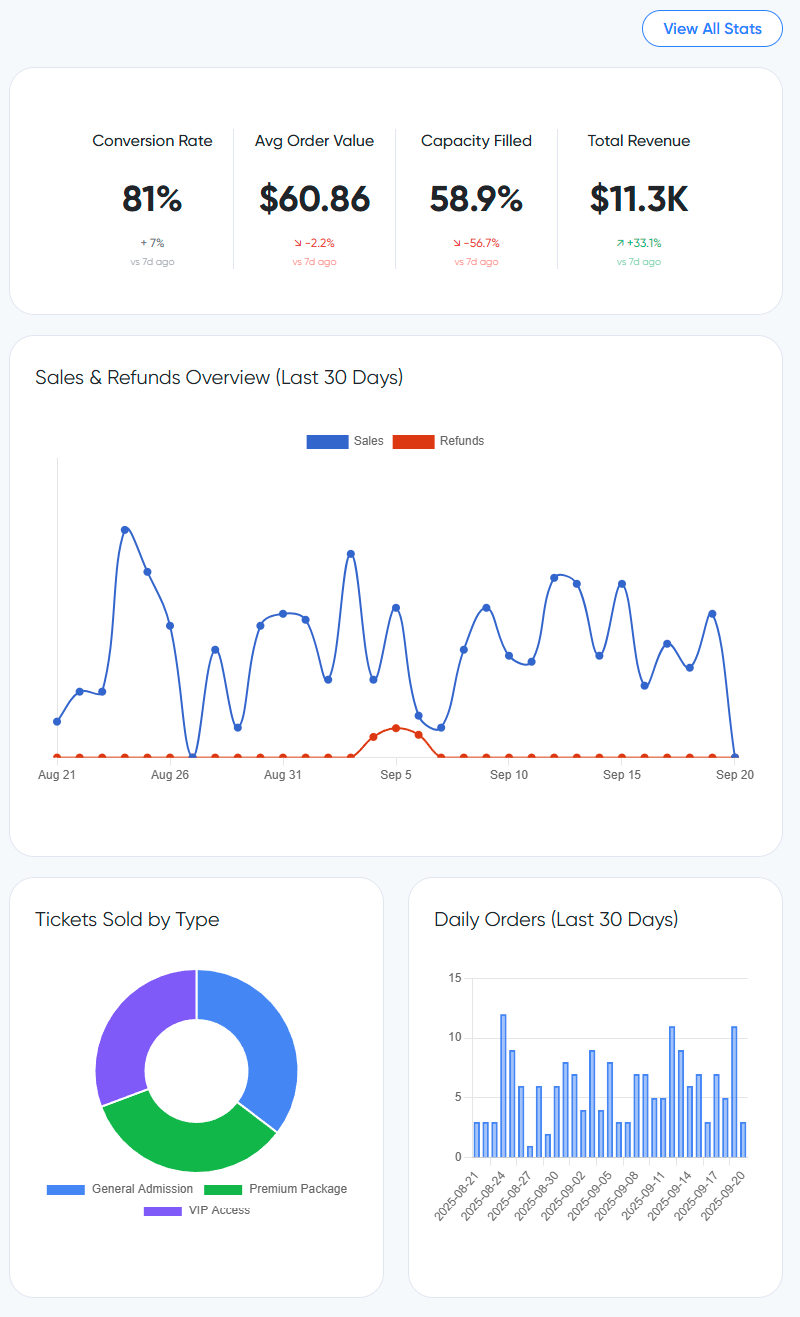This screenshot has height=1317, width=800.
Task: Click the refund peak data point near Sep 5
Action: point(395,728)
